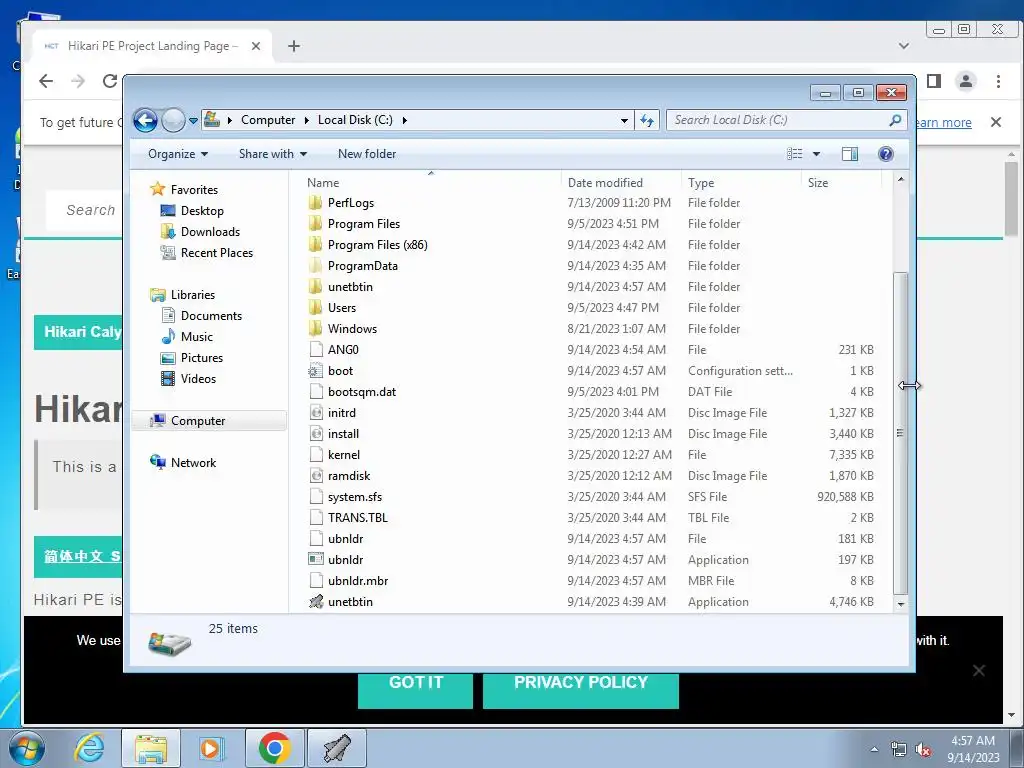The height and width of the screenshot is (768, 1024).
Task: Select Libraries in navigation pane
Action: point(193,295)
